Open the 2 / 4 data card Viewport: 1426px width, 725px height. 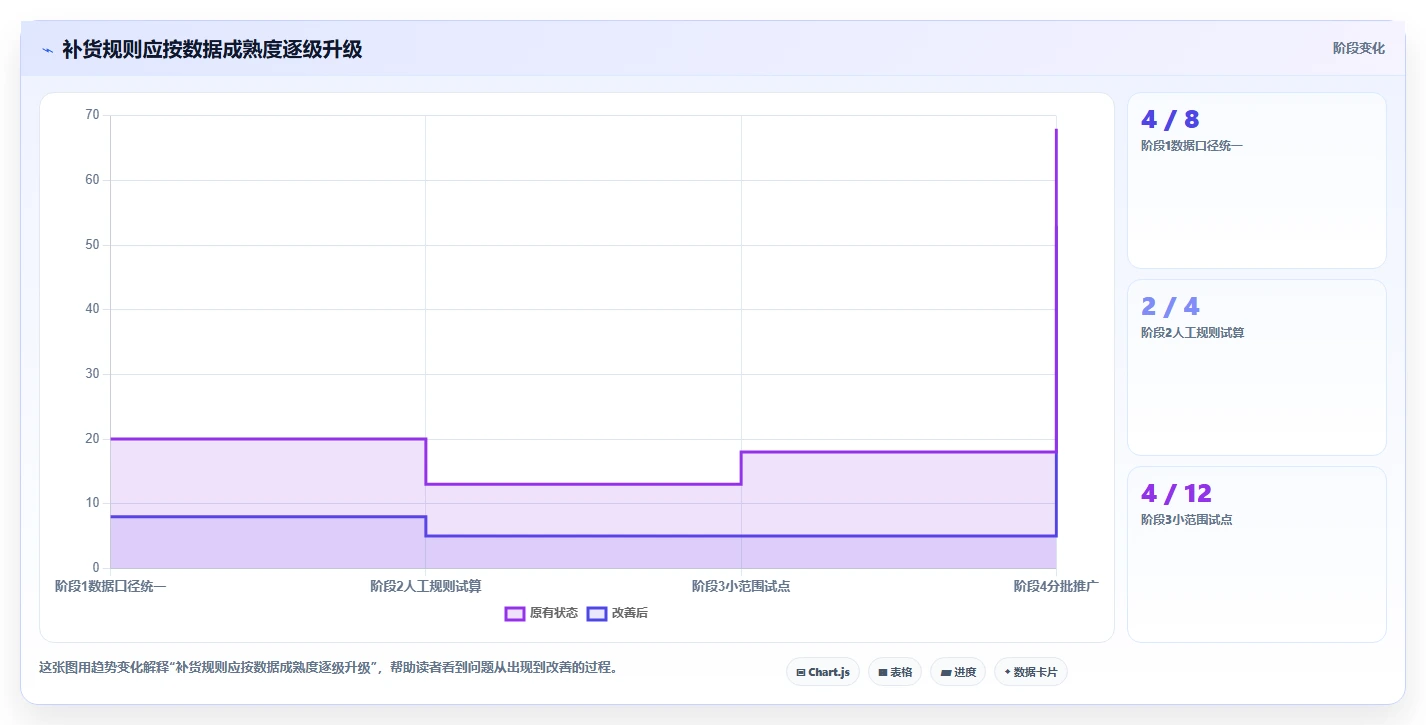[1257, 368]
